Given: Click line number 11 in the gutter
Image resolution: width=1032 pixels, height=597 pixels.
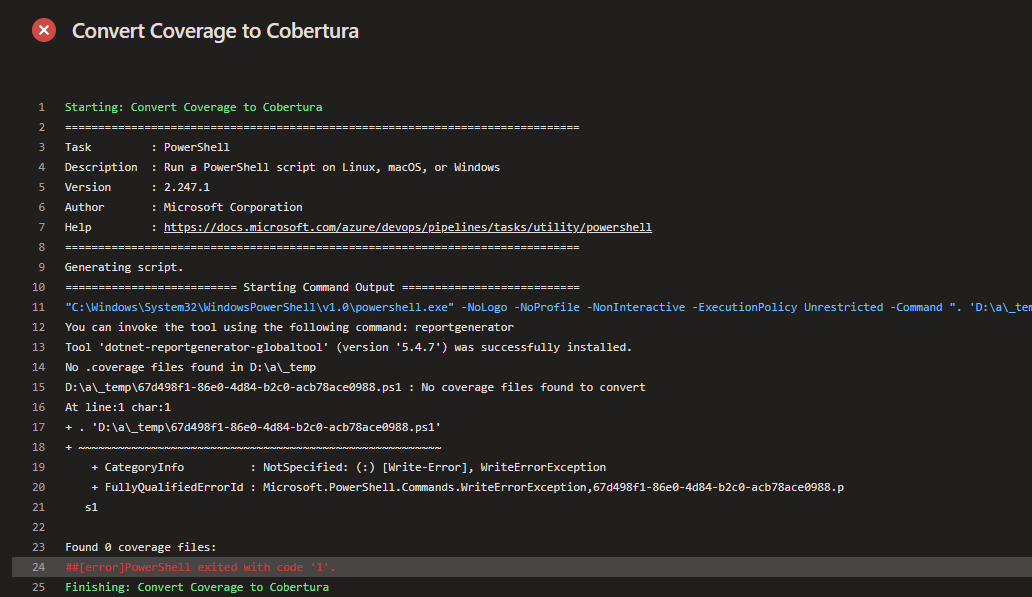Looking at the screenshot, I should [38, 307].
